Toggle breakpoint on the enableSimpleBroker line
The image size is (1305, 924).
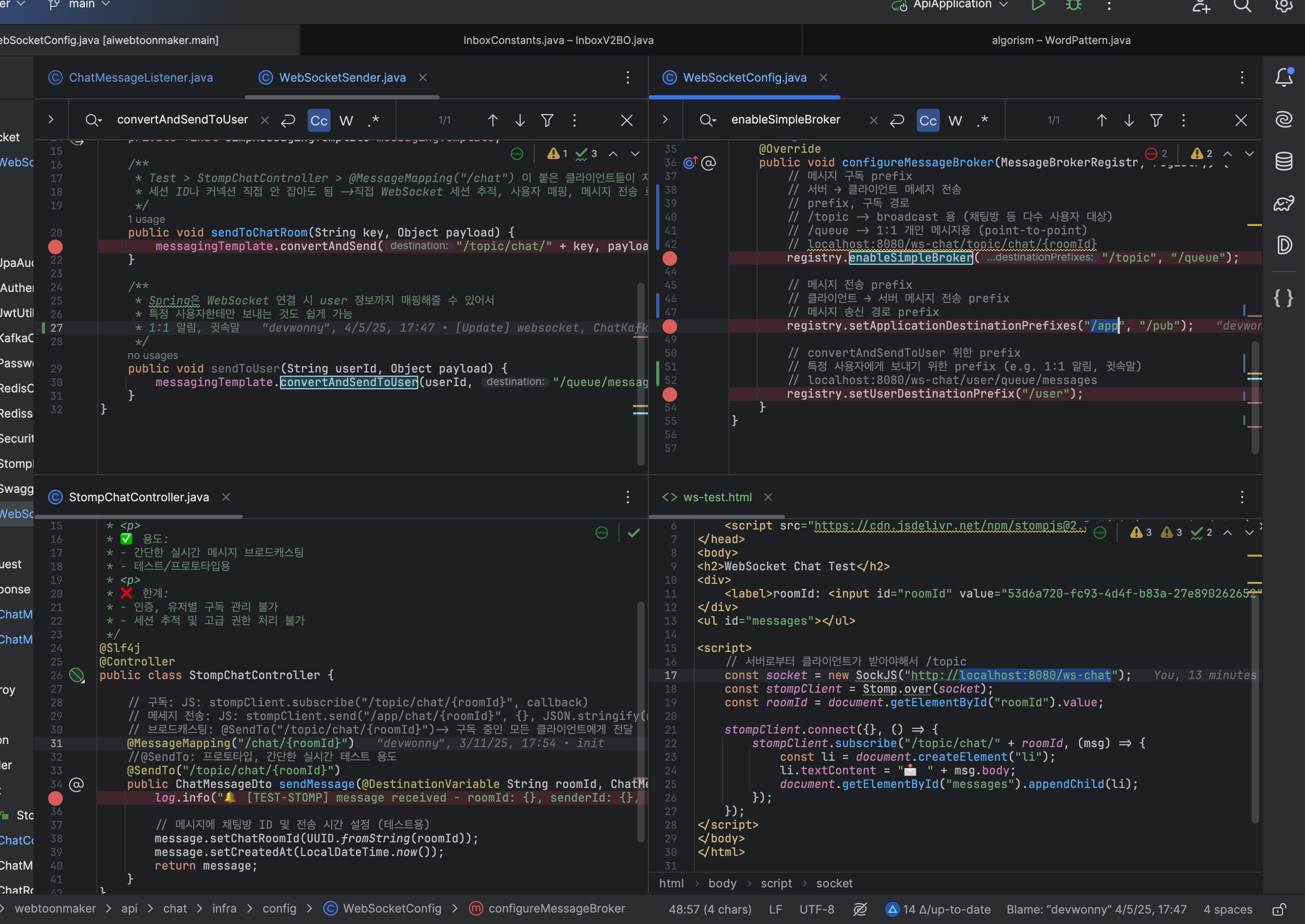click(670, 258)
